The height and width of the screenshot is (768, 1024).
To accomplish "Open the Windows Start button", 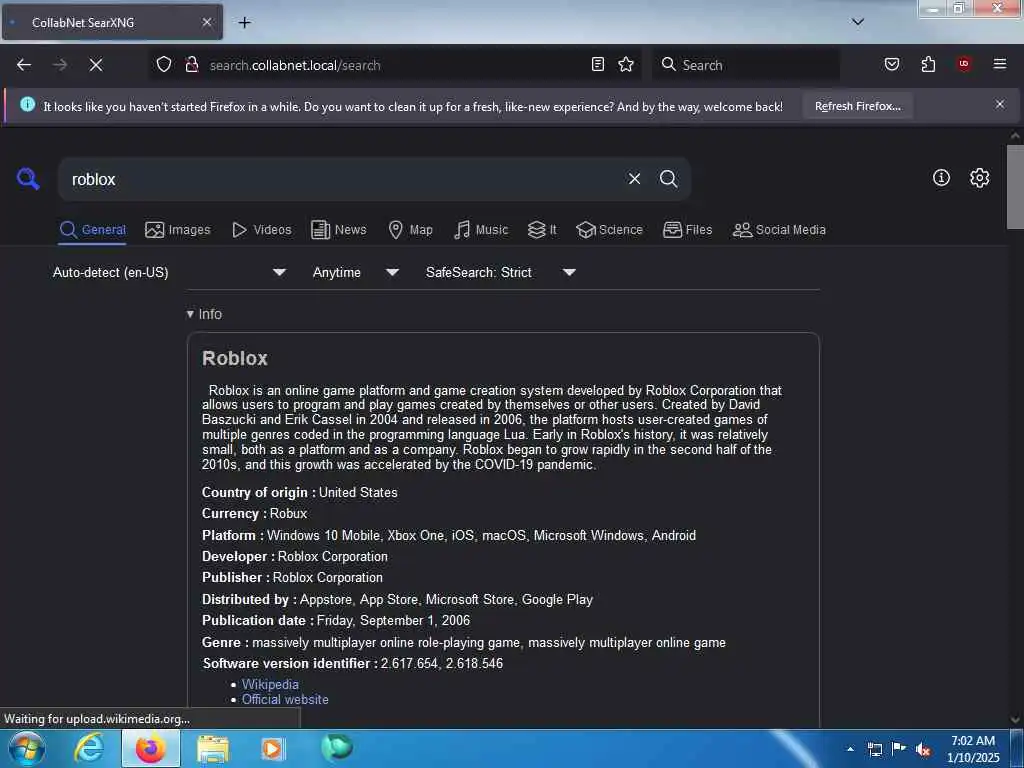I will [x=26, y=748].
